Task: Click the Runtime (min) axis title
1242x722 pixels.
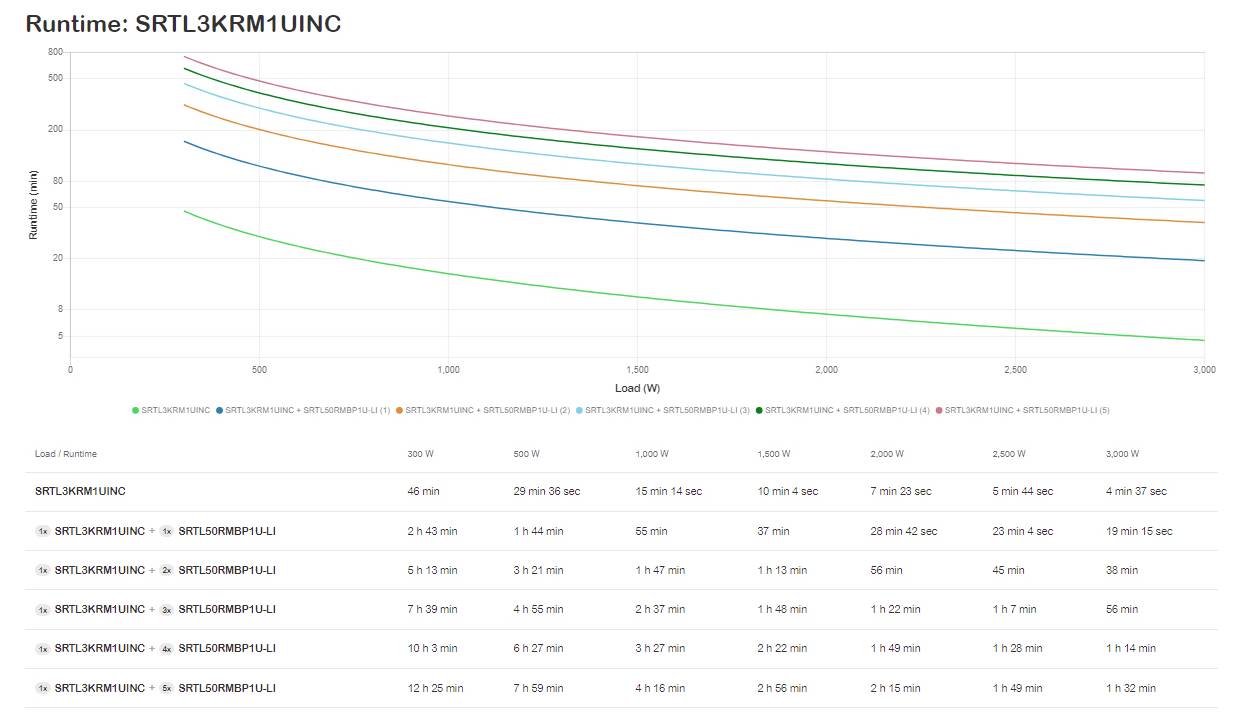Action: pos(33,204)
